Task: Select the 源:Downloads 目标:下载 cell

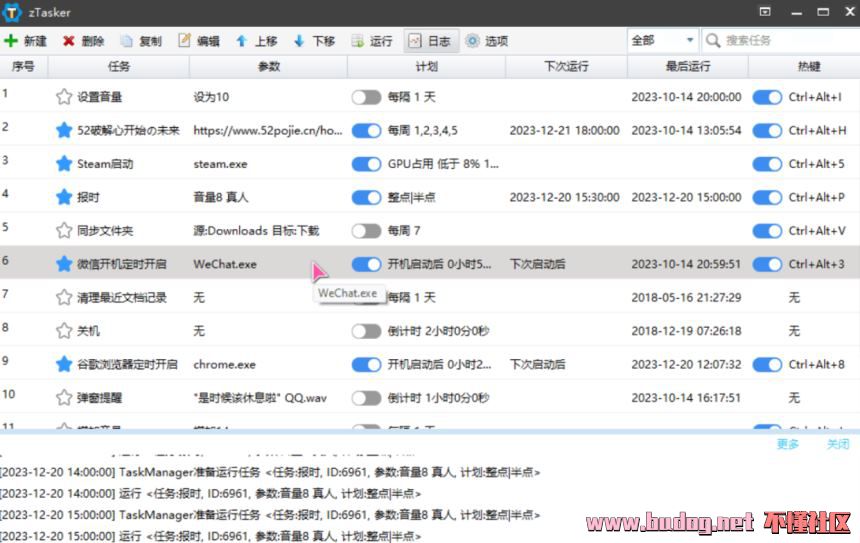Action: tap(256, 231)
